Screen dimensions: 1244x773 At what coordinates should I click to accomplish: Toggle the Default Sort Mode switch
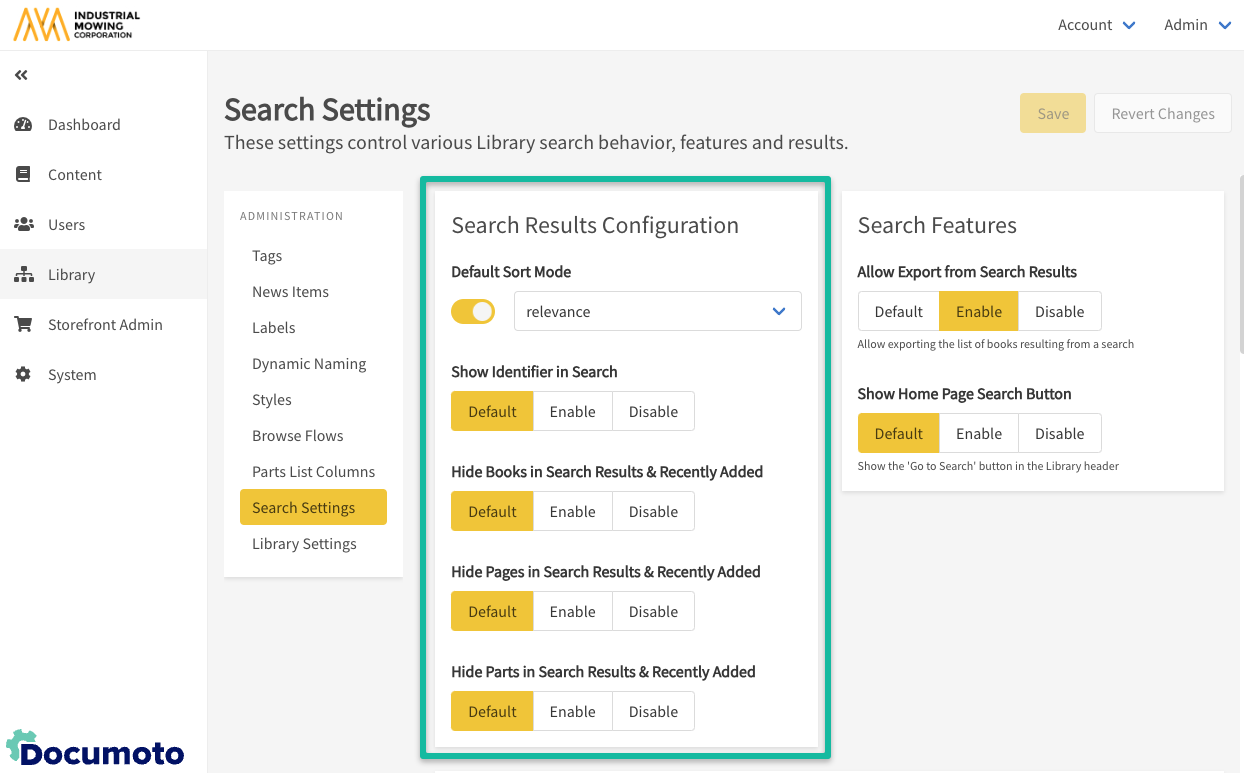[473, 312]
